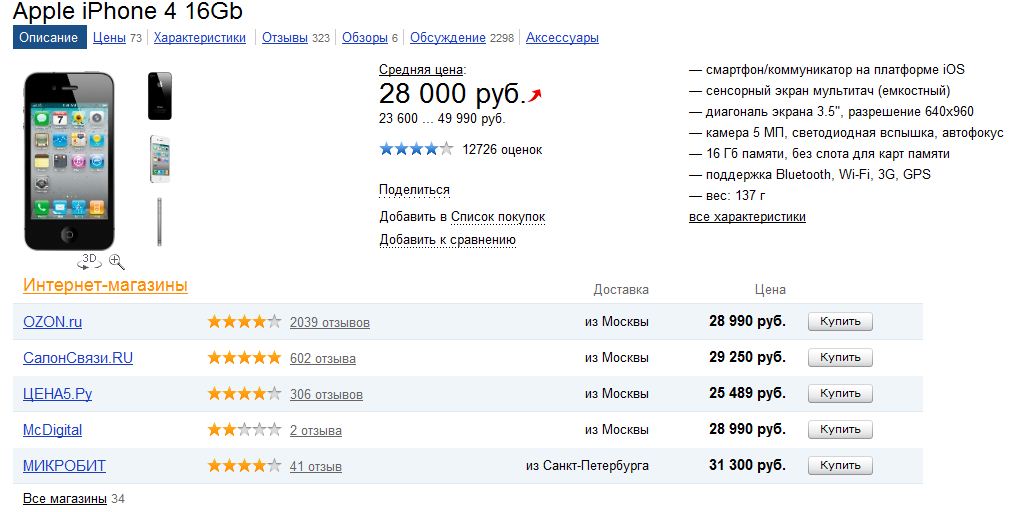Viewport: 1014px width, 512px height.
Task: Open все характеристики link
Action: (x=747, y=217)
